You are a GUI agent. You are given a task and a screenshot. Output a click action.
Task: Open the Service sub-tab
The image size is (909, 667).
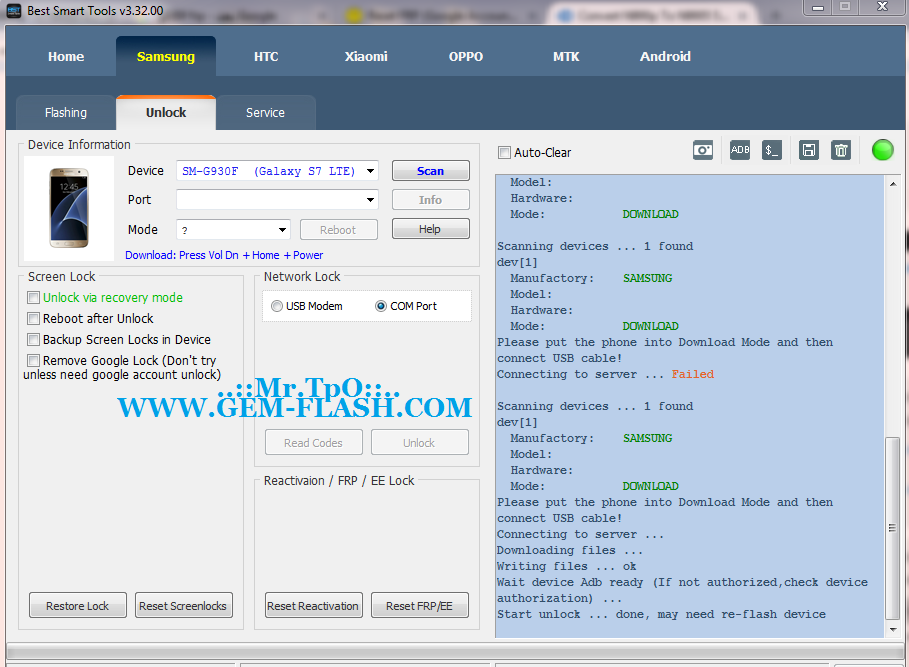pyautogui.click(x=266, y=113)
